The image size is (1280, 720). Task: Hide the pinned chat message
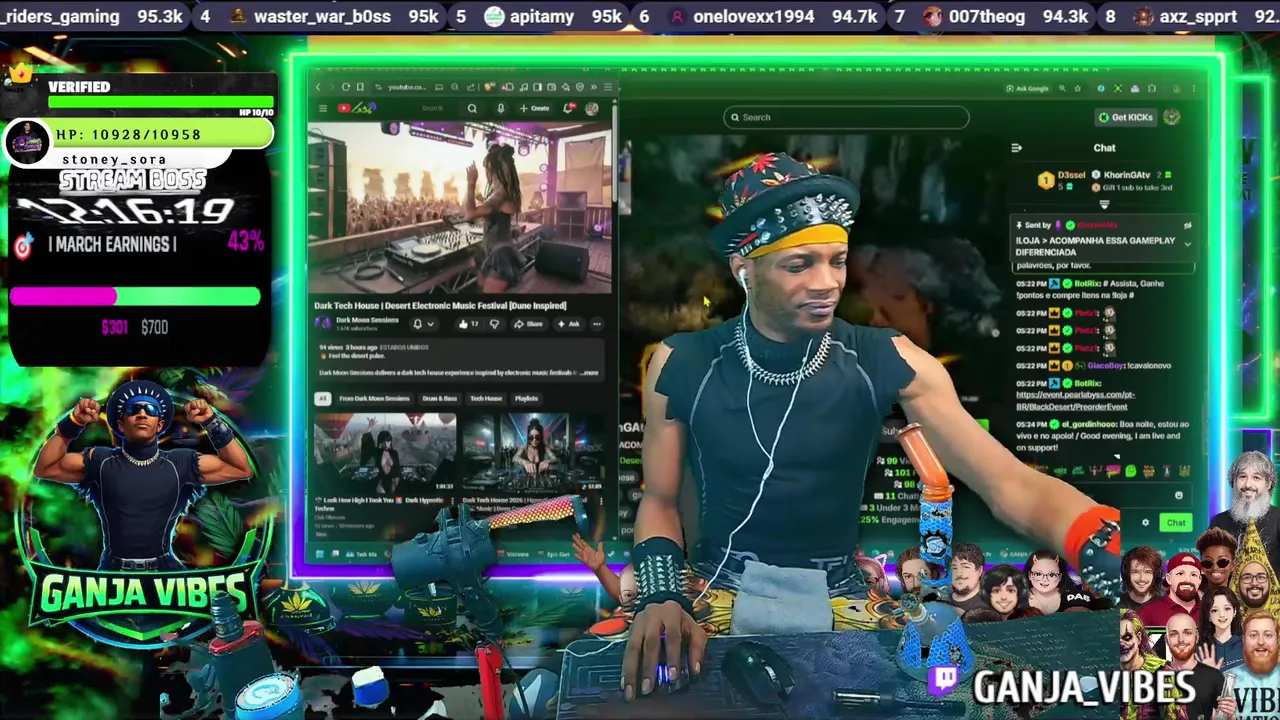[1187, 226]
